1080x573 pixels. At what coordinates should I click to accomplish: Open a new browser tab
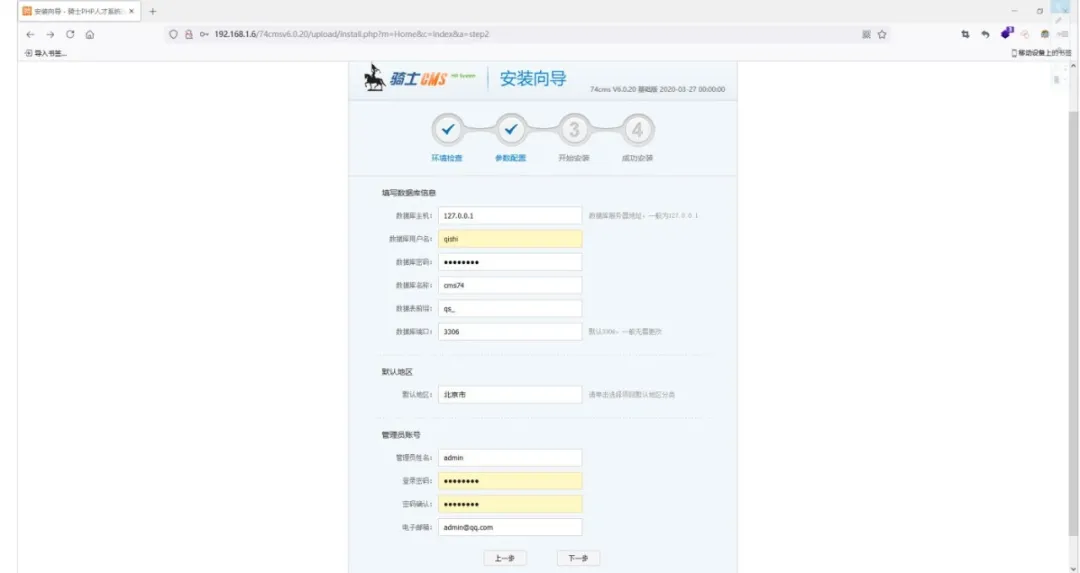[x=153, y=11]
